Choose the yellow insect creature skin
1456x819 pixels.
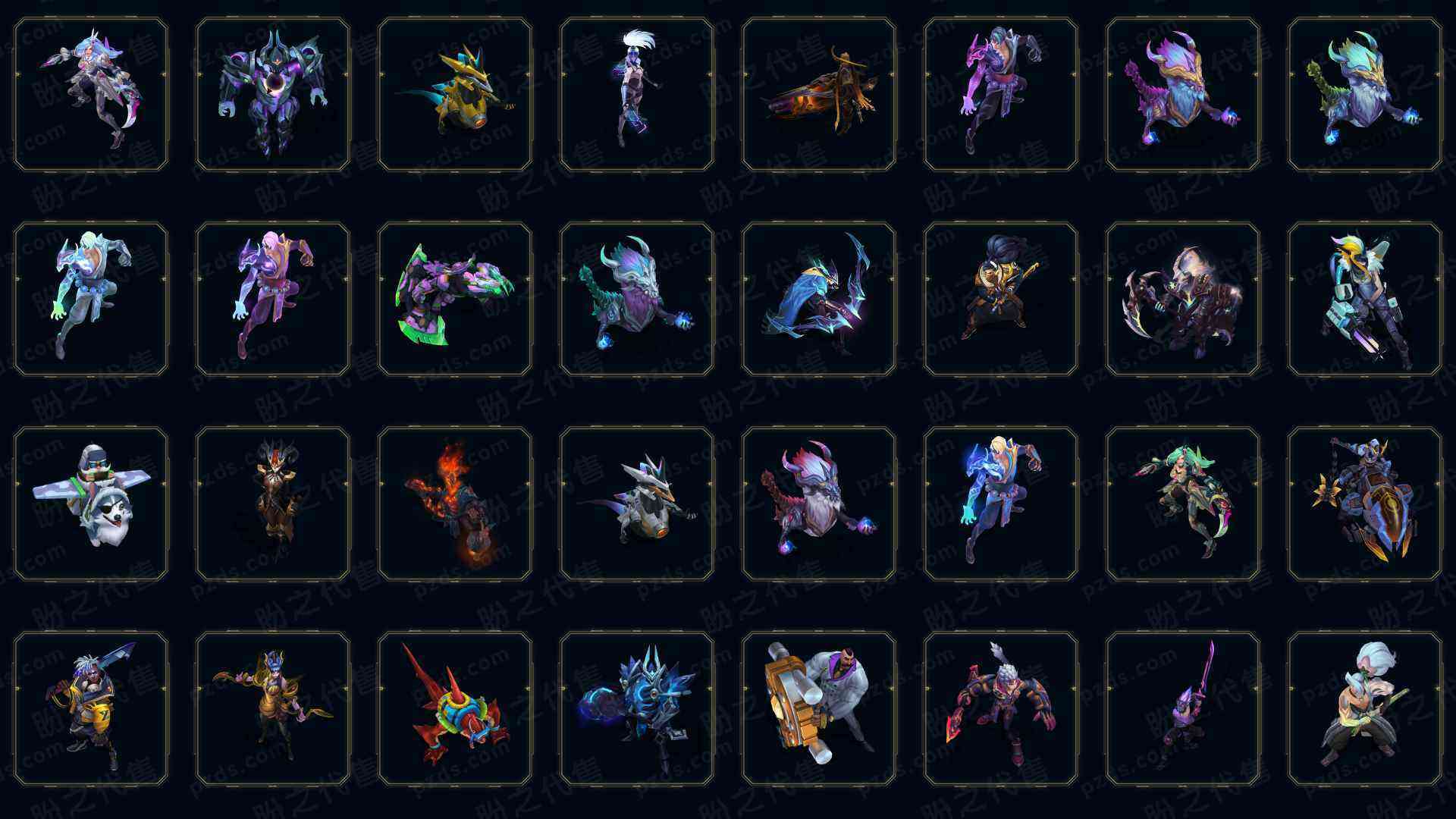[455, 94]
